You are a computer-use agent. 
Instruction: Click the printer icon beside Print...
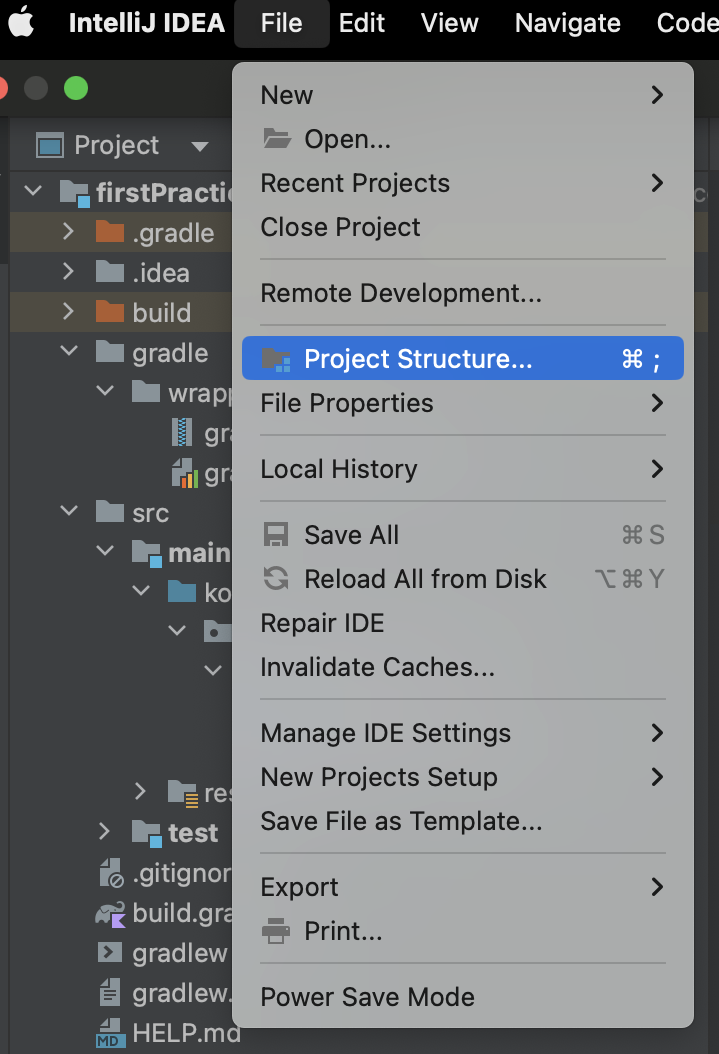click(276, 931)
